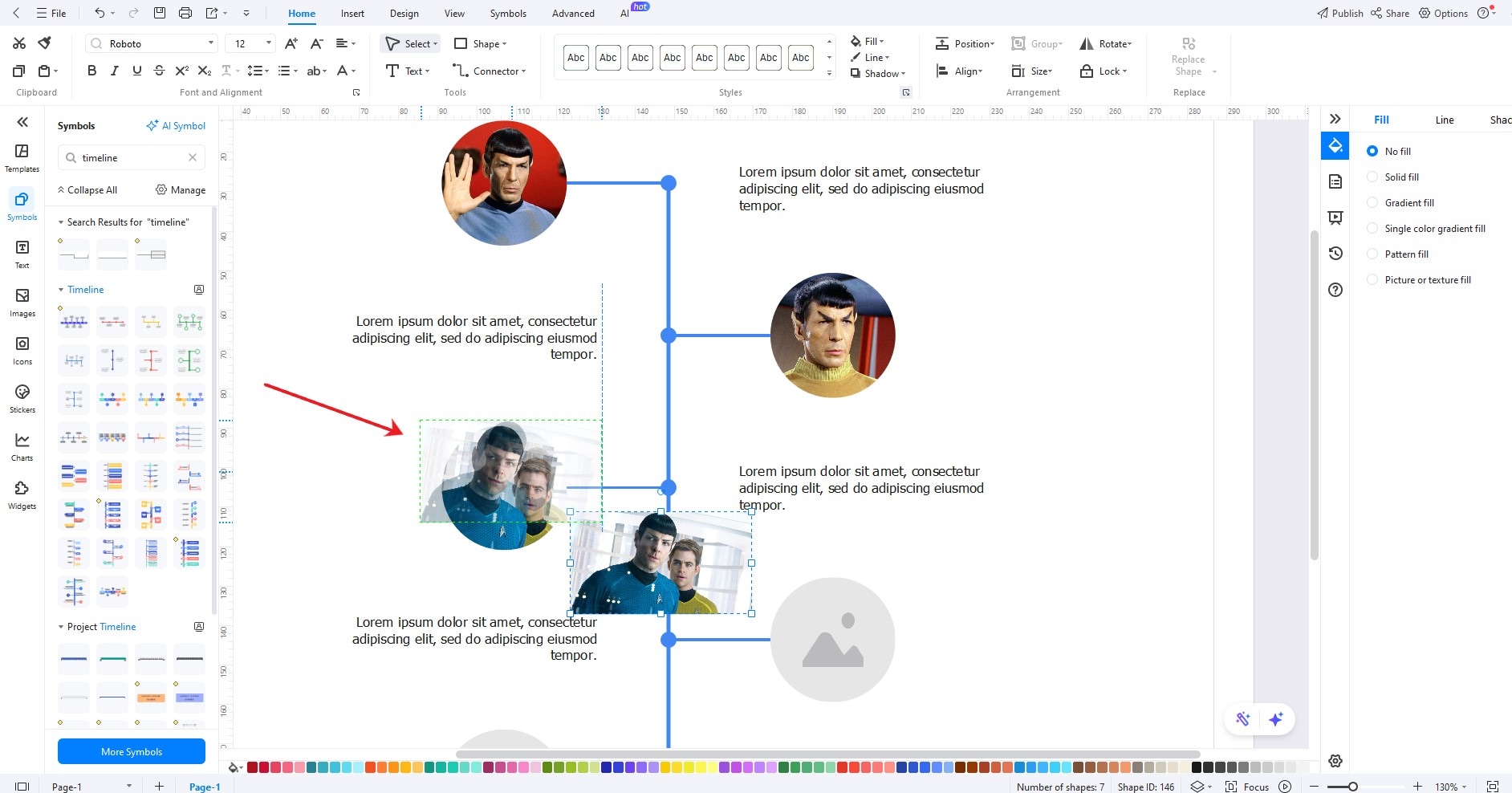Image resolution: width=1512 pixels, height=793 pixels.
Task: Click the AI Symbol link
Action: 176,125
